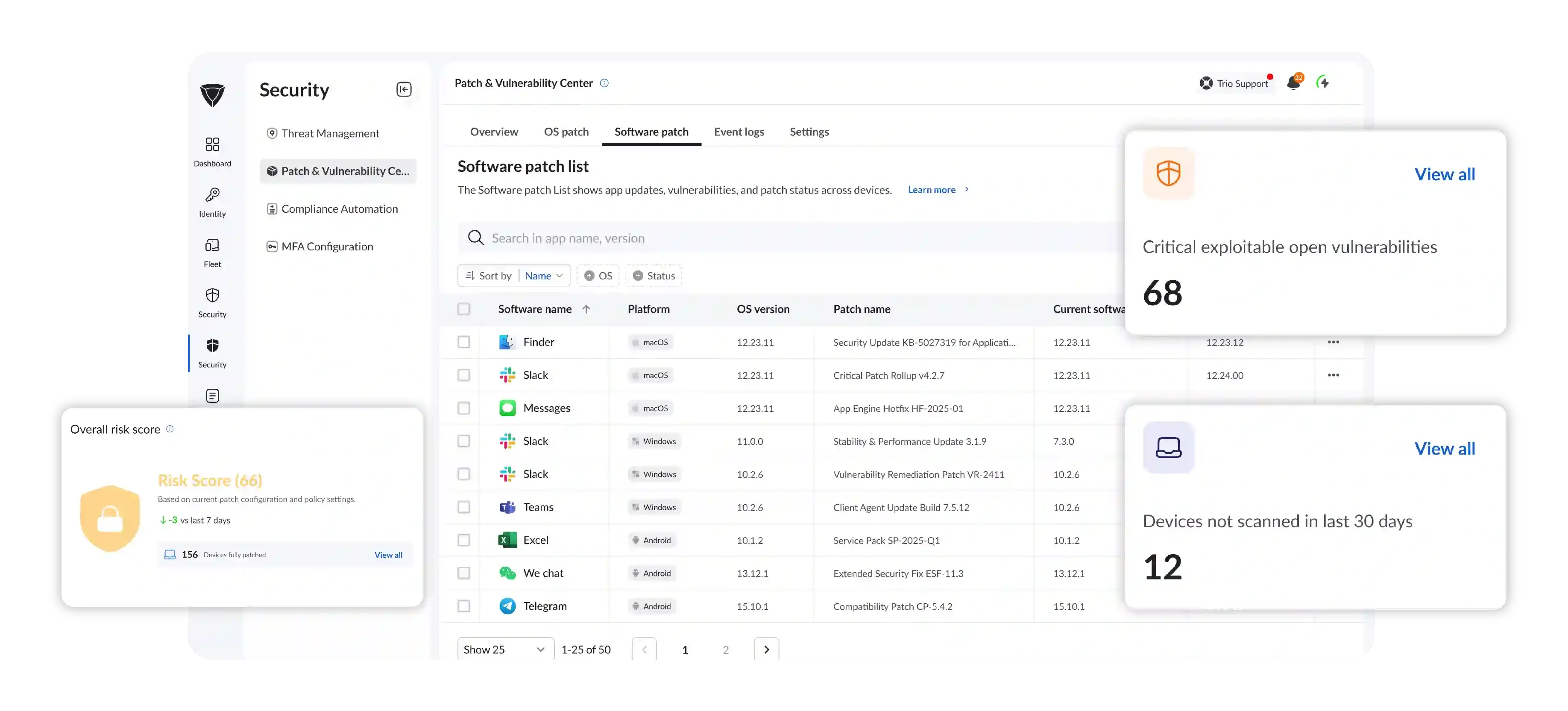The height and width of the screenshot is (711, 1568).
Task: Click the Trio Support button
Action: point(1235,83)
